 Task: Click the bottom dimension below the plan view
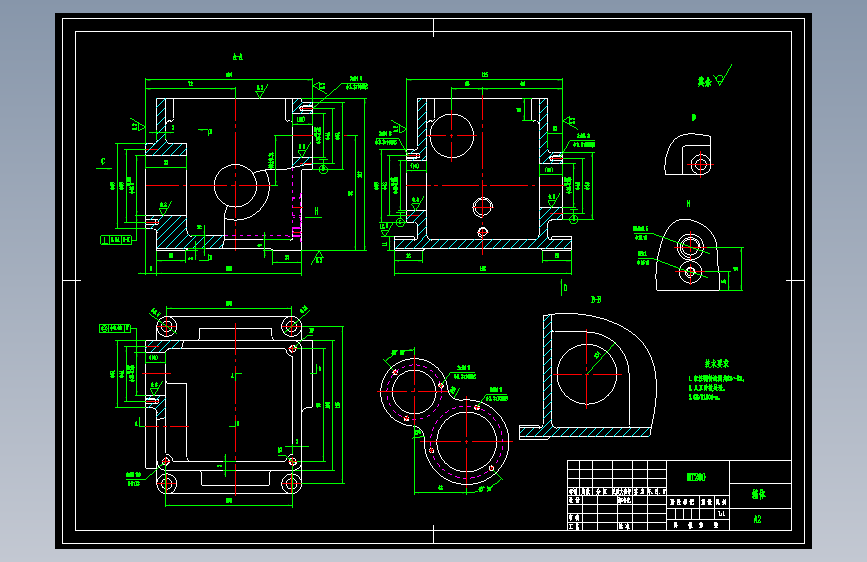tap(229, 501)
